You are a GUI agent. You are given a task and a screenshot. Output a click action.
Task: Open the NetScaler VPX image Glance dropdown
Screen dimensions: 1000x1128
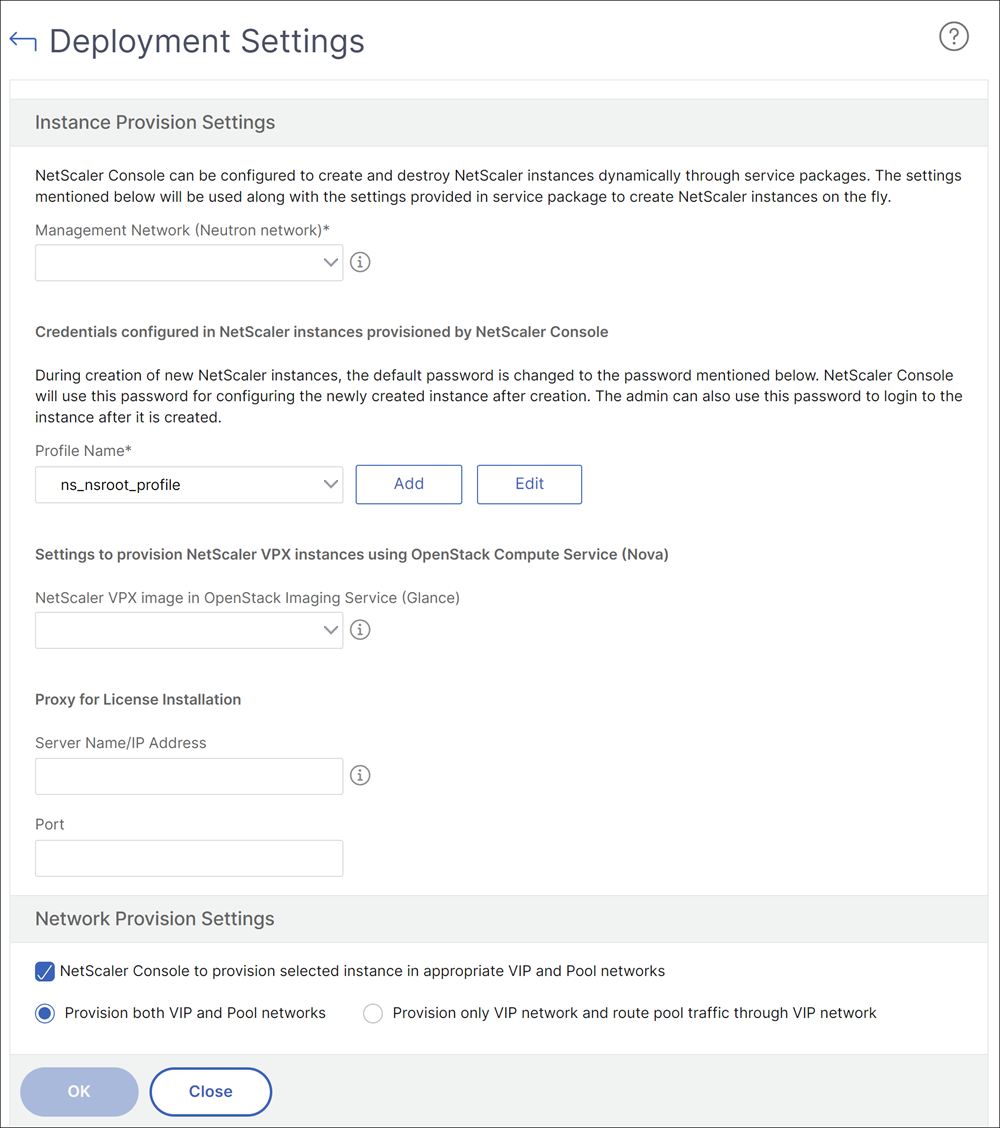[189, 630]
